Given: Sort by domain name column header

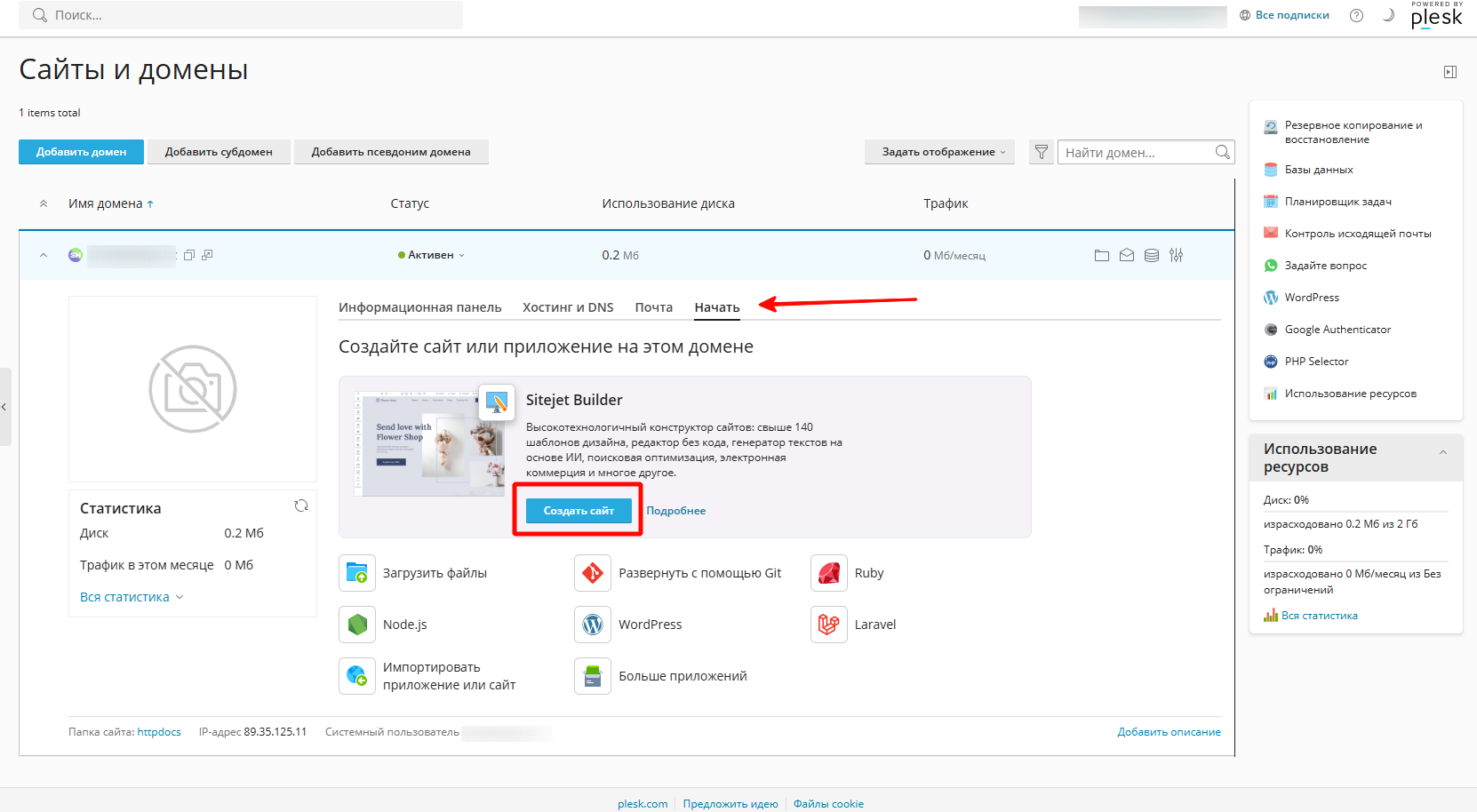Looking at the screenshot, I should point(111,203).
